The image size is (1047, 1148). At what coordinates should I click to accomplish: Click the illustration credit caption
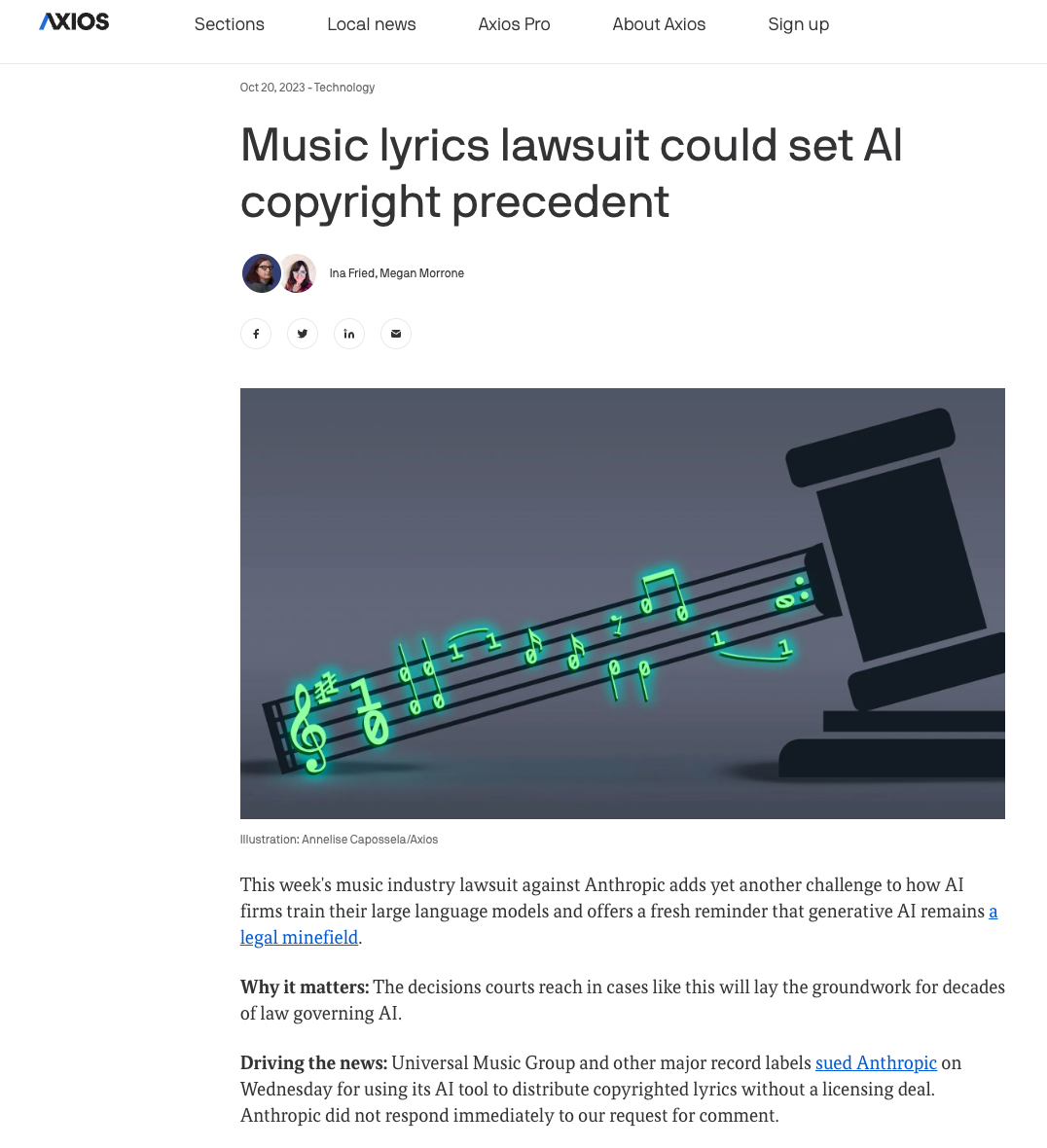pos(339,839)
